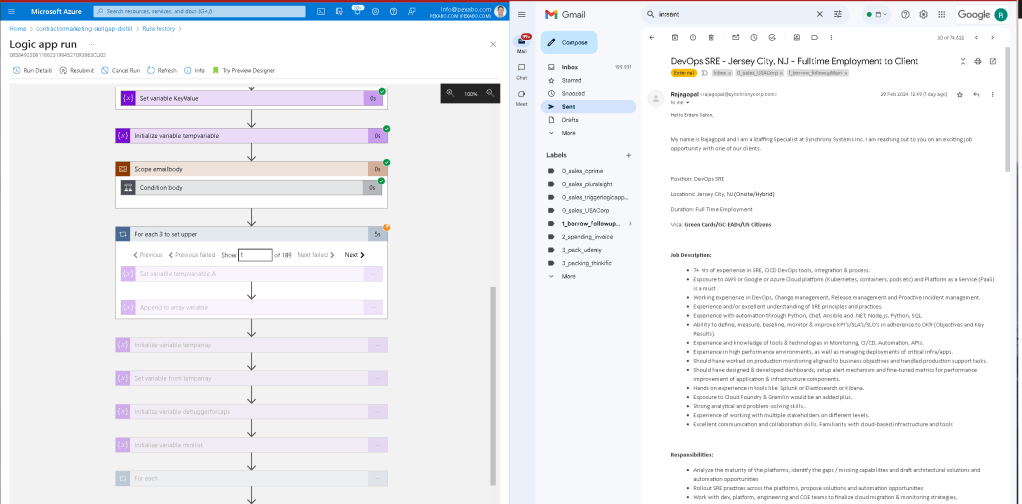
Task: Expand Set variable tempvariable A action
Action: 251,274
